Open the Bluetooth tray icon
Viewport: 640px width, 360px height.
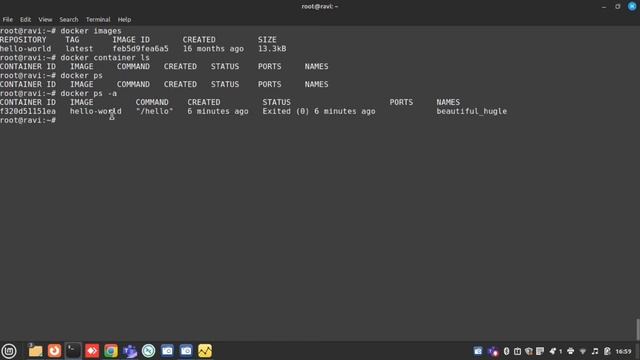point(507,351)
